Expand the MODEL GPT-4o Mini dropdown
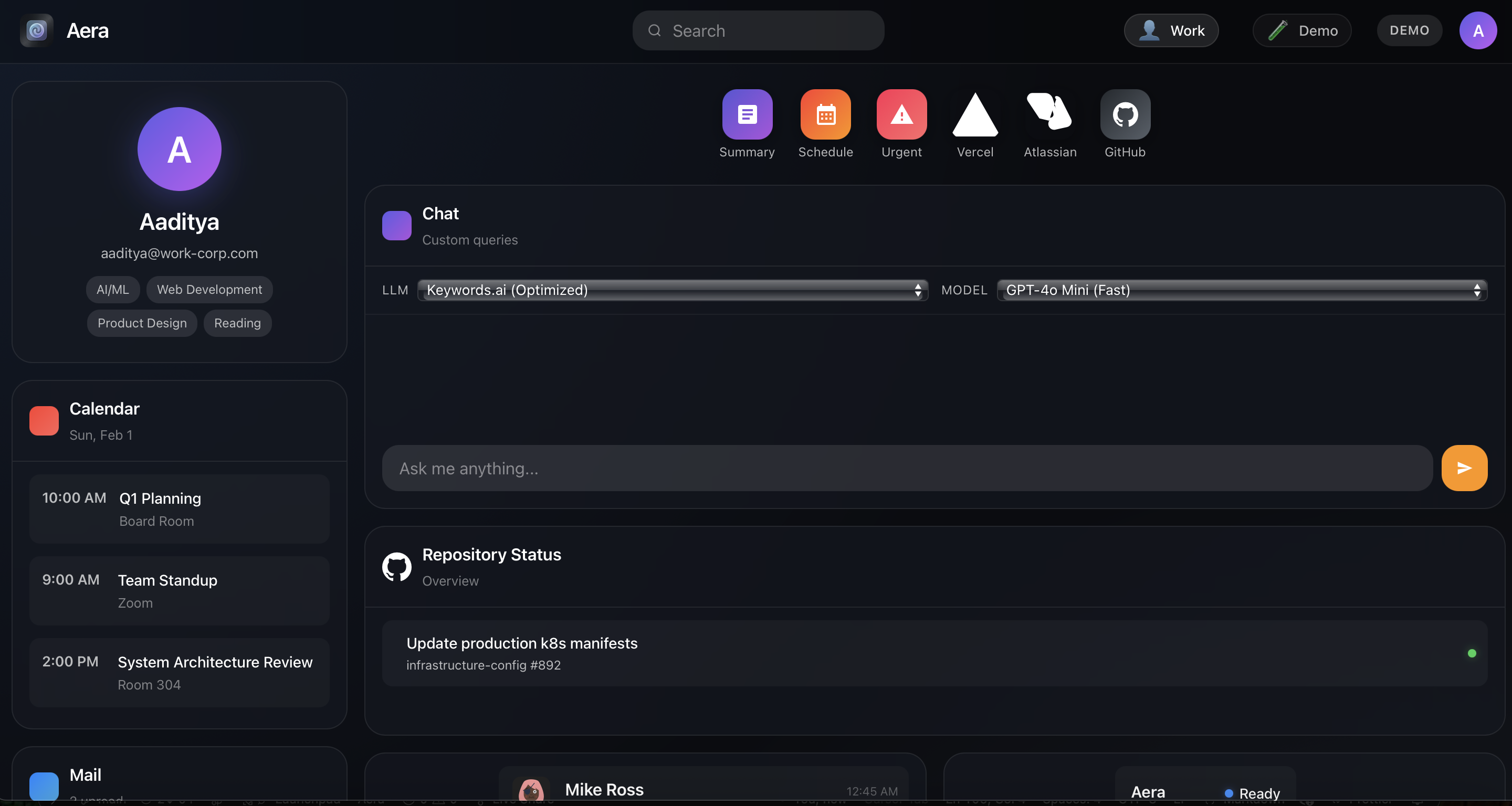Viewport: 1512px width, 806px height. [1242, 290]
